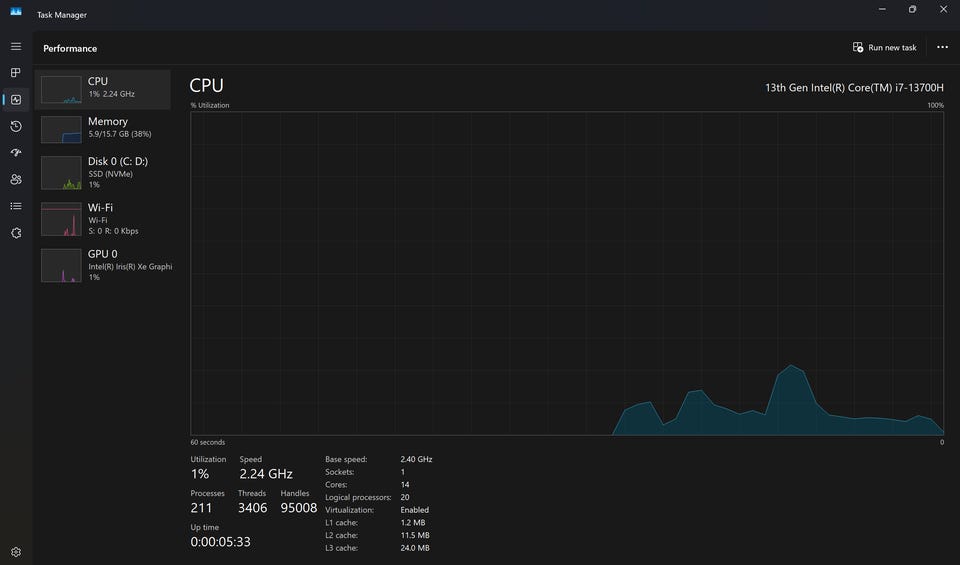The height and width of the screenshot is (565, 960).
Task: Open the hamburger navigation menu
Action: [16, 47]
